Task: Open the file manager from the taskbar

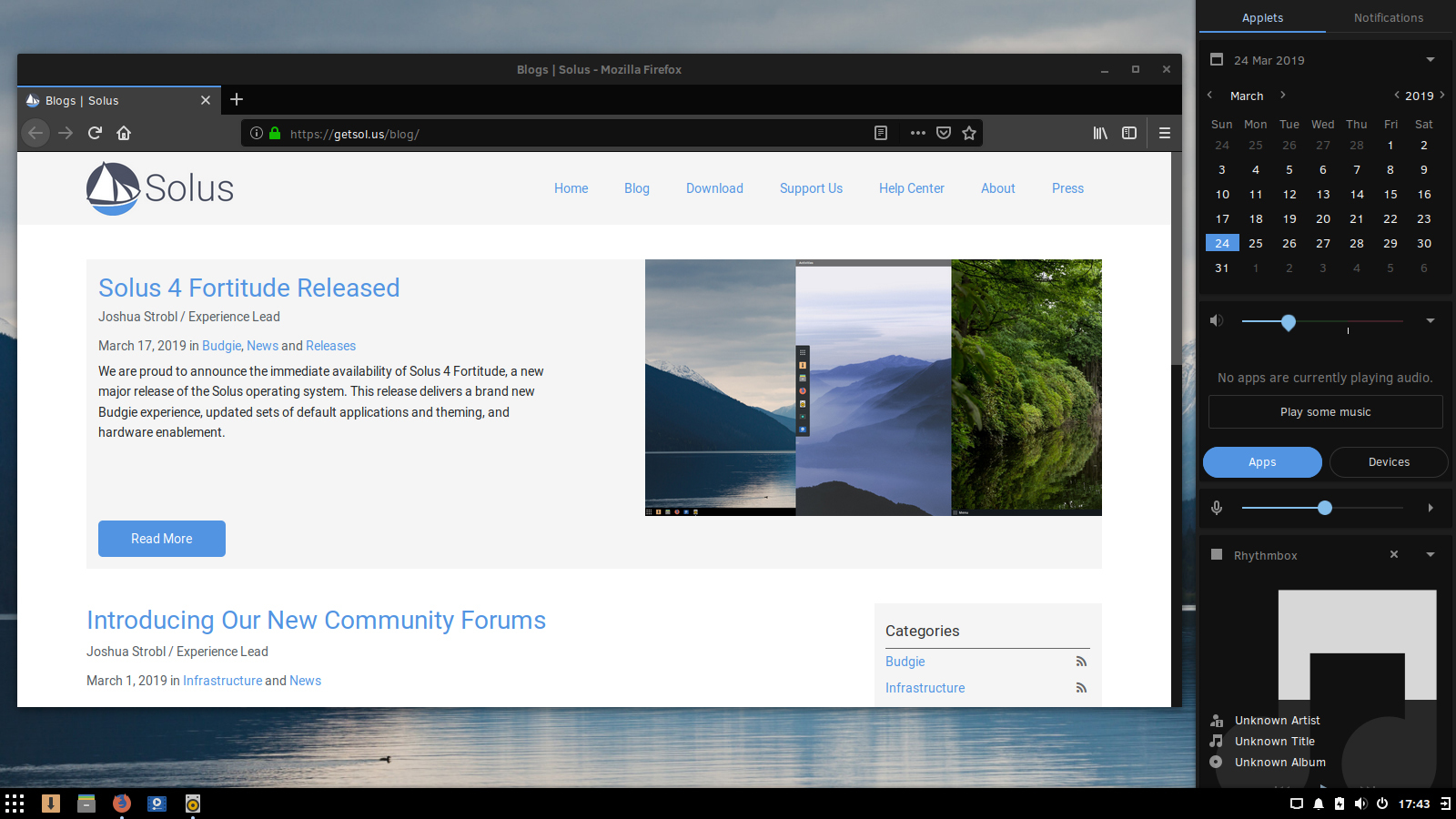Action: [86, 804]
